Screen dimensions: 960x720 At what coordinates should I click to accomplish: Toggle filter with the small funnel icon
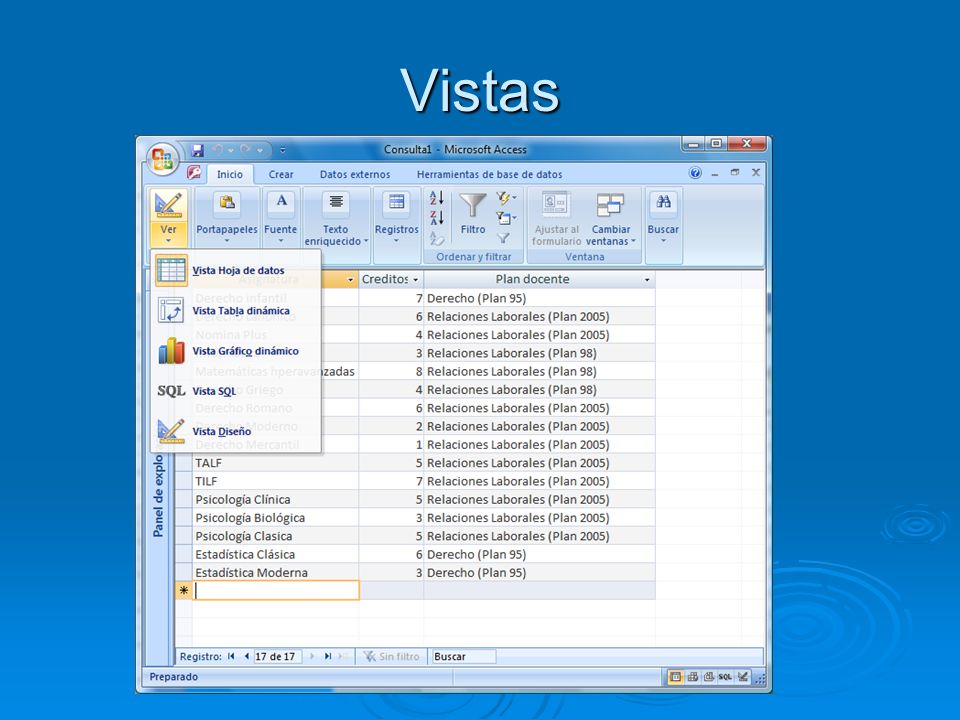click(503, 238)
